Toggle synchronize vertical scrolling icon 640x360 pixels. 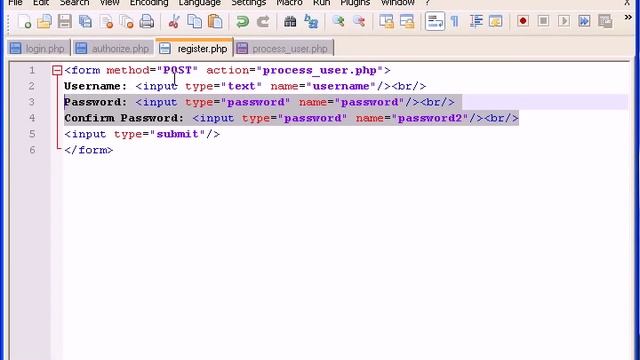coord(386,21)
